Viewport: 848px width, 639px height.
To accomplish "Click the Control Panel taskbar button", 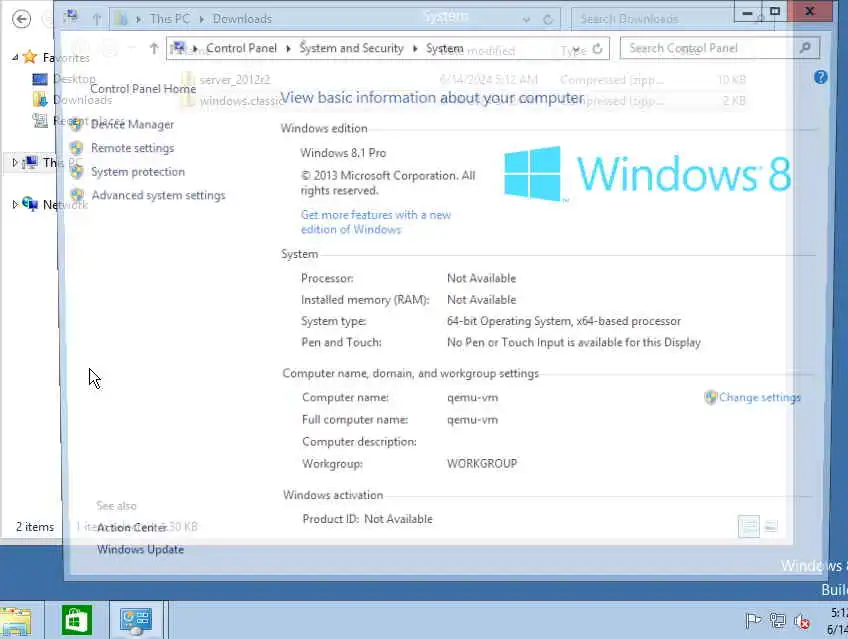I will (136, 621).
